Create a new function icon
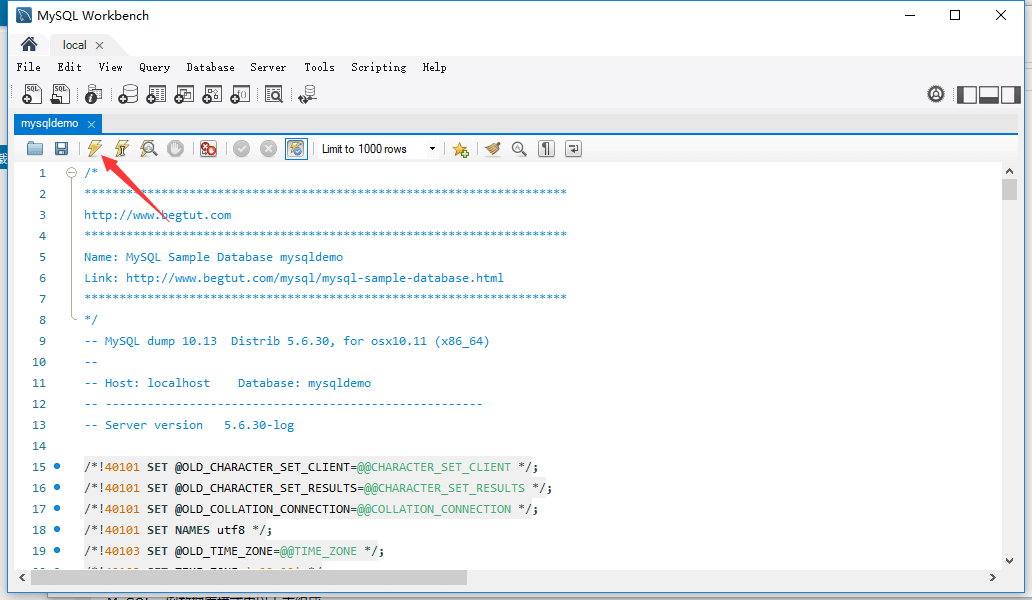 240,94
